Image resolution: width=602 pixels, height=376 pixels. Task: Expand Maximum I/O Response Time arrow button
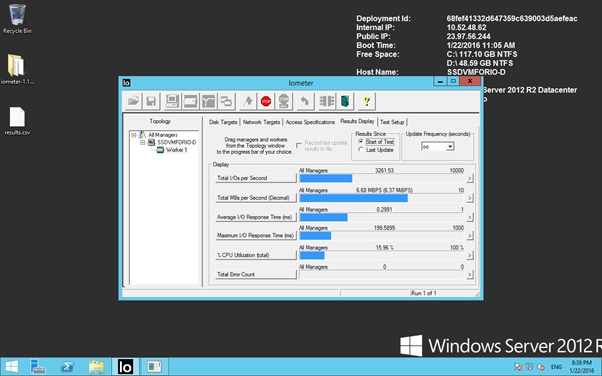[470, 235]
